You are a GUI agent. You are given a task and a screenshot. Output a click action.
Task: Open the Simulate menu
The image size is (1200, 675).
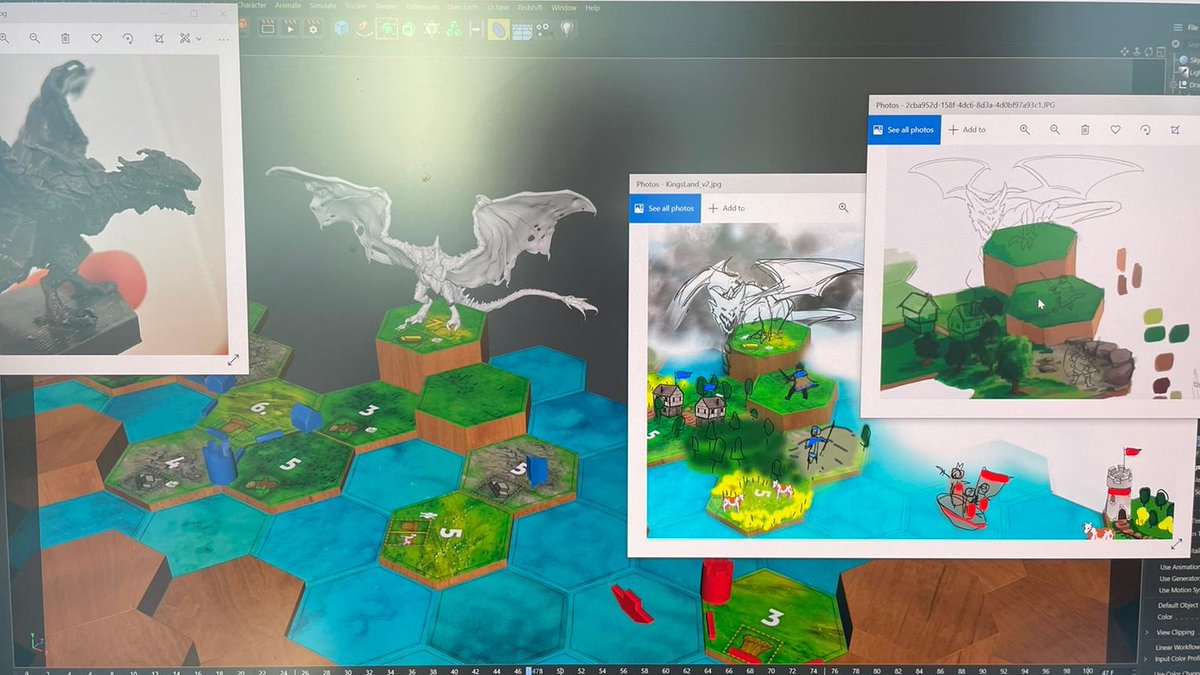click(324, 6)
